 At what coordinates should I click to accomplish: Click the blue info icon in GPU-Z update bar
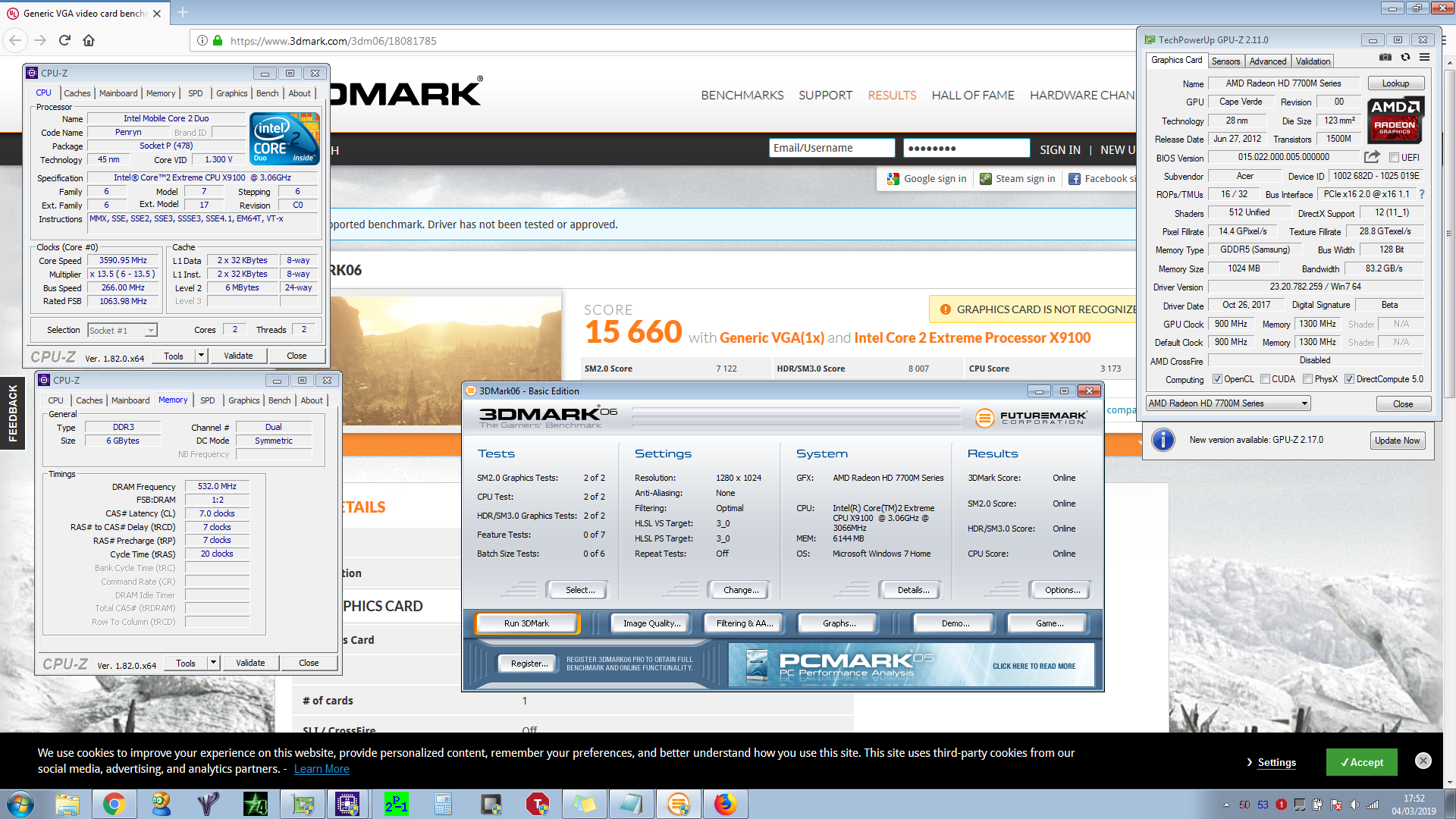[x=1163, y=440]
